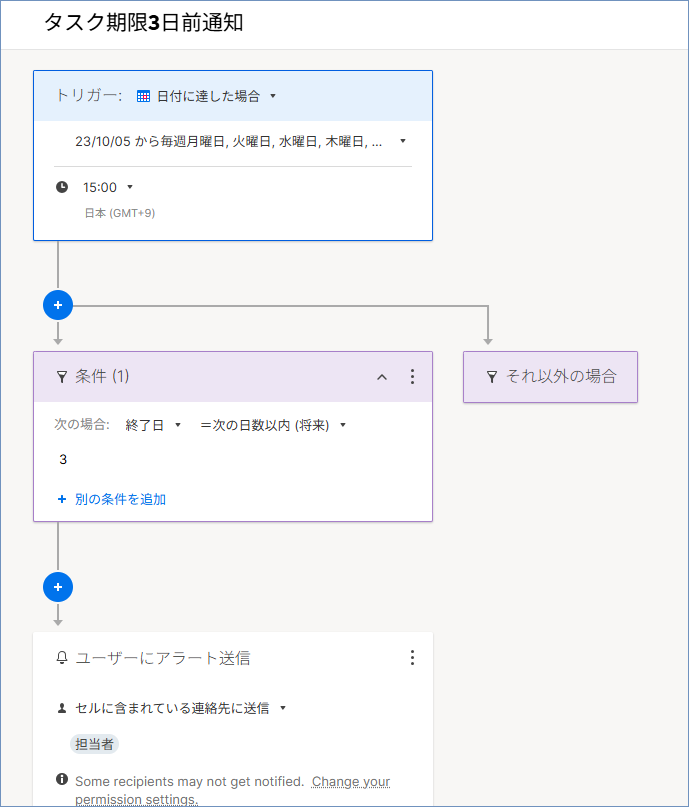Open the 15:00 time dropdown
This screenshot has height=807, width=689.
108,187
